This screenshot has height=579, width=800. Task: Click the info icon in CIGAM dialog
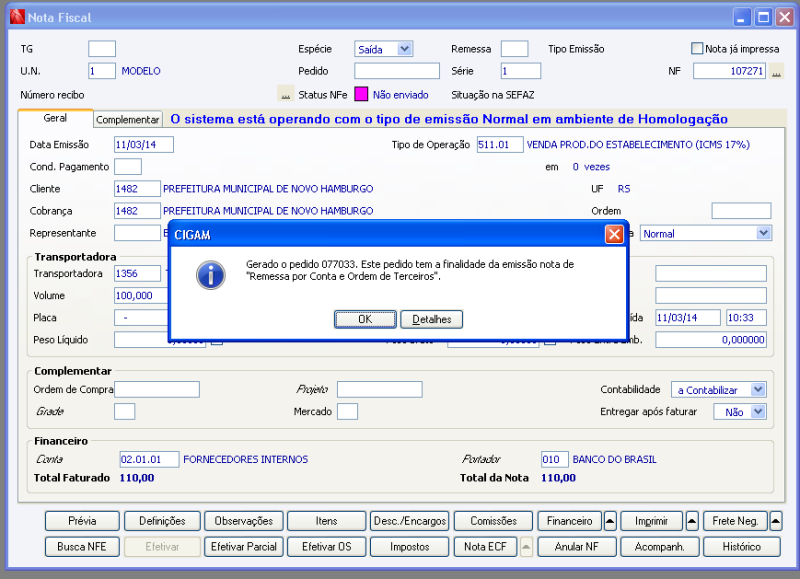(x=211, y=275)
